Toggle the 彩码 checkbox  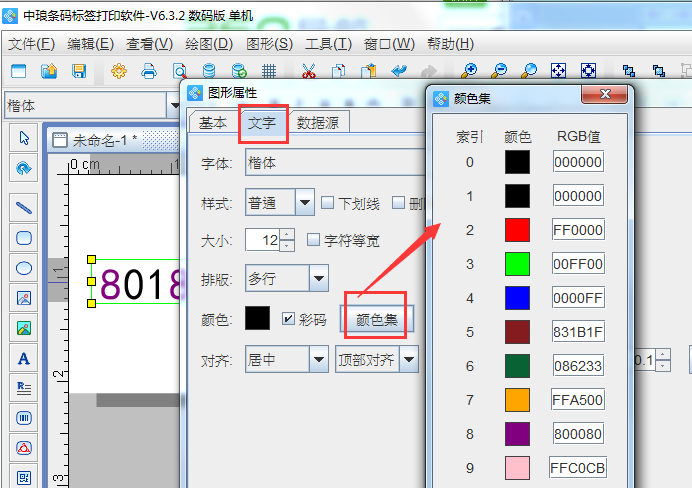pyautogui.click(x=289, y=318)
